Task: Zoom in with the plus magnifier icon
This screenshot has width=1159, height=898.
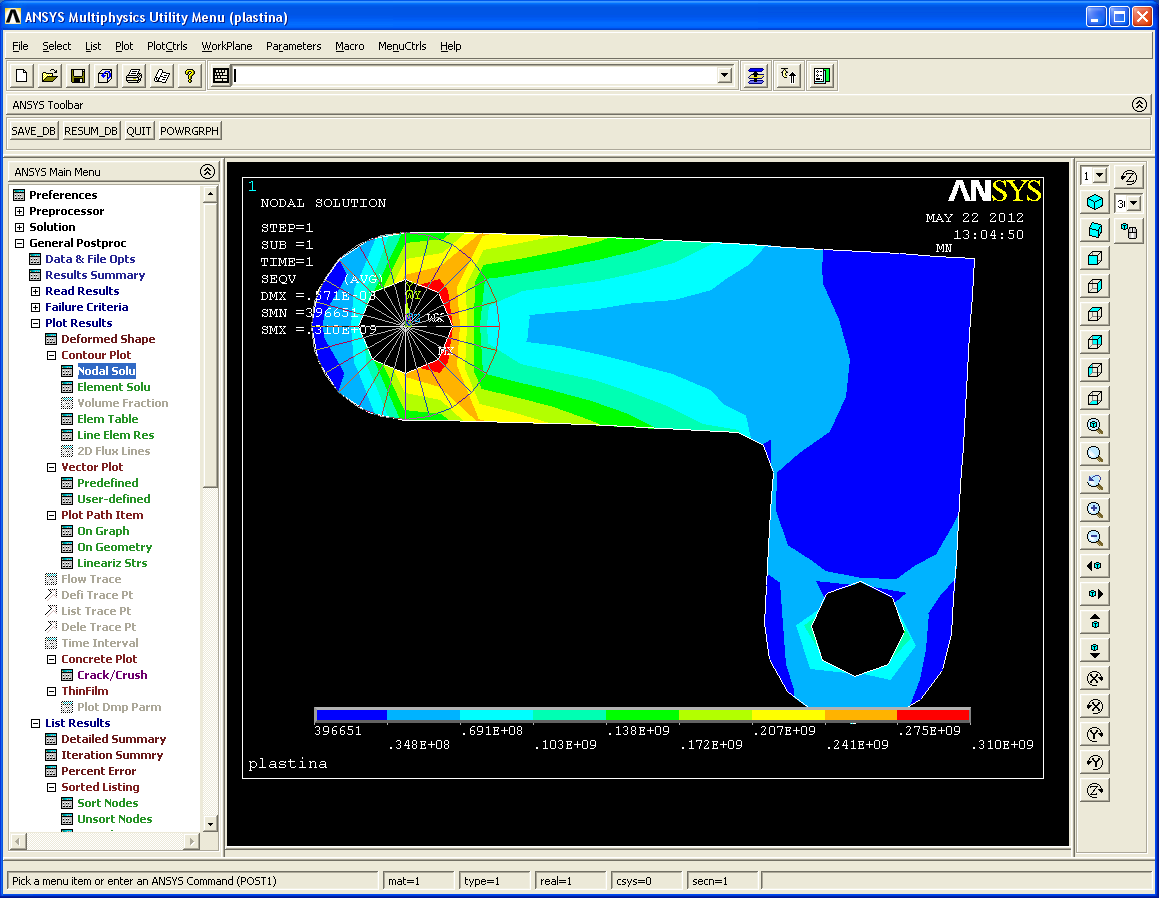Action: pos(1095,510)
